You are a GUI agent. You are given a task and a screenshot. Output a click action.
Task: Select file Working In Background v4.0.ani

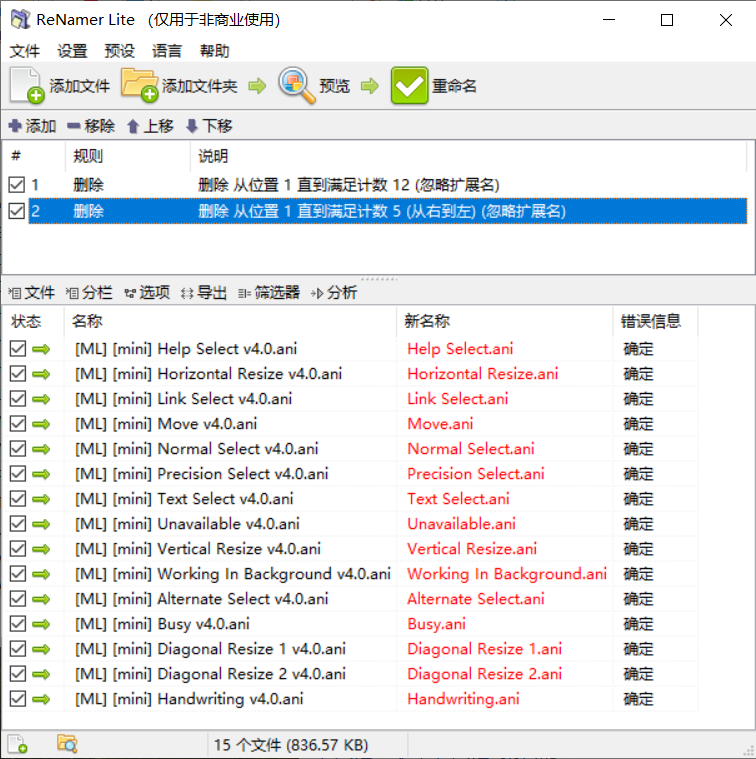tap(233, 574)
